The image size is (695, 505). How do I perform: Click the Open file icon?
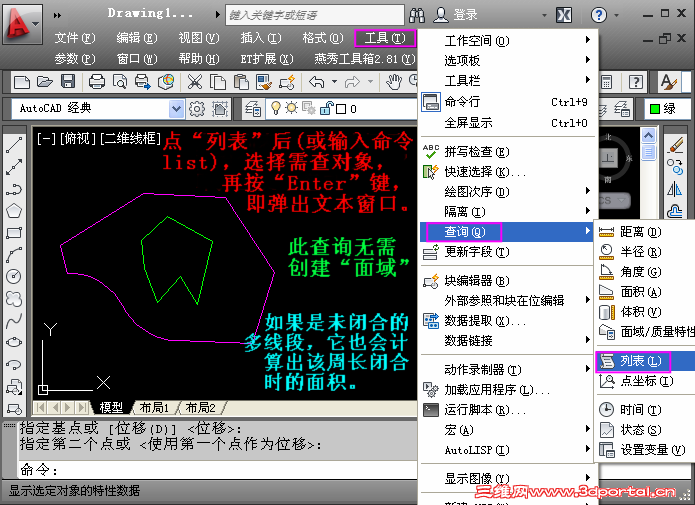pyautogui.click(x=45, y=82)
